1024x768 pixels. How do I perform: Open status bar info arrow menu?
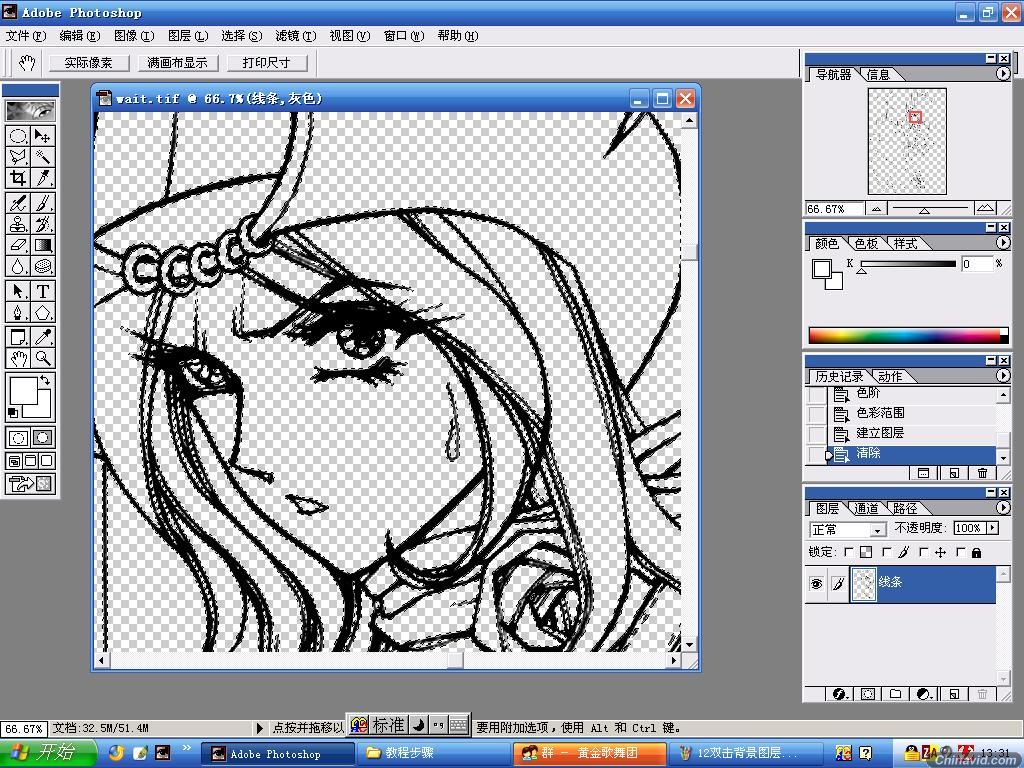tap(259, 728)
